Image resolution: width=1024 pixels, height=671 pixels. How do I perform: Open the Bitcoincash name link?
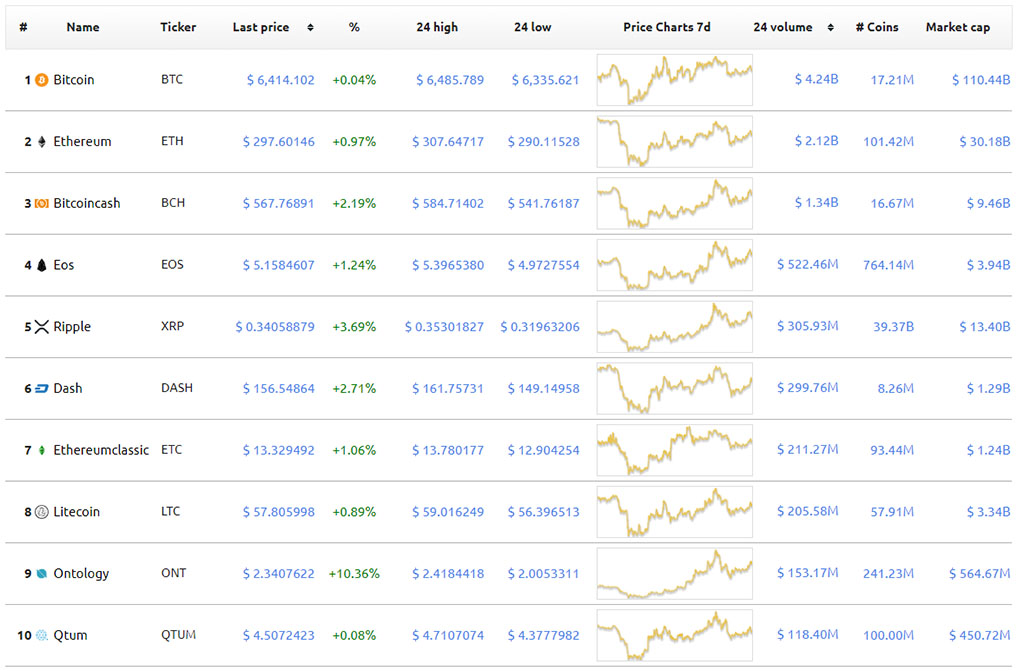point(87,204)
